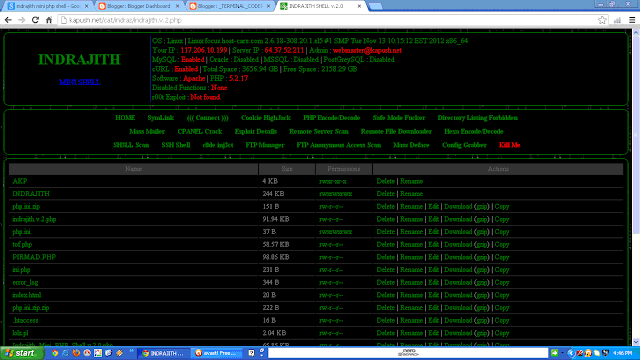The width and height of the screenshot is (640, 360).
Task: Reload the page with the refresh icon
Action: (36, 20)
